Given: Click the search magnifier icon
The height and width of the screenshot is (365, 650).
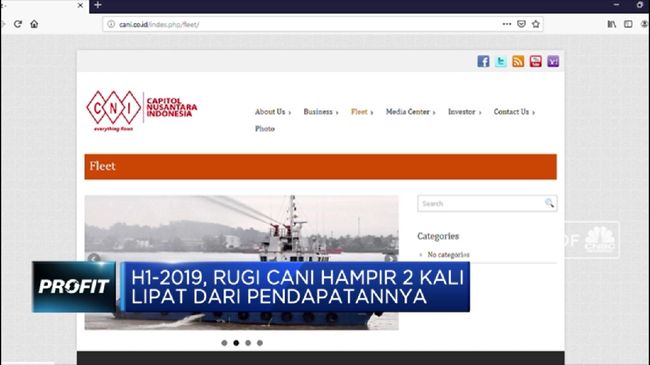Looking at the screenshot, I should click(x=549, y=203).
